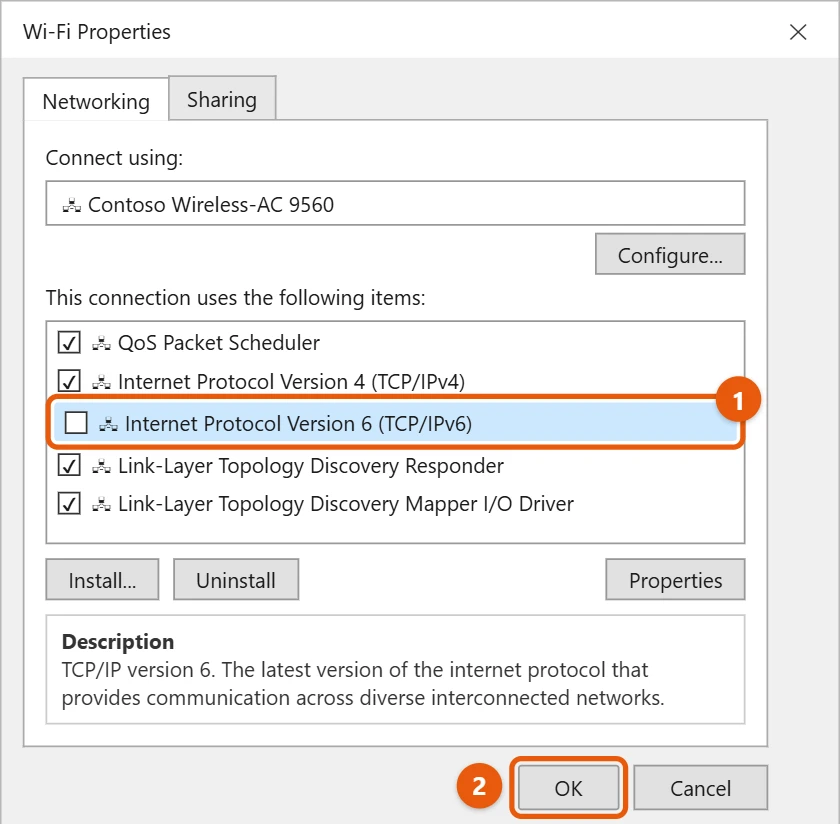Check the Internet Protocol Version 6 checkbox

click(x=76, y=423)
